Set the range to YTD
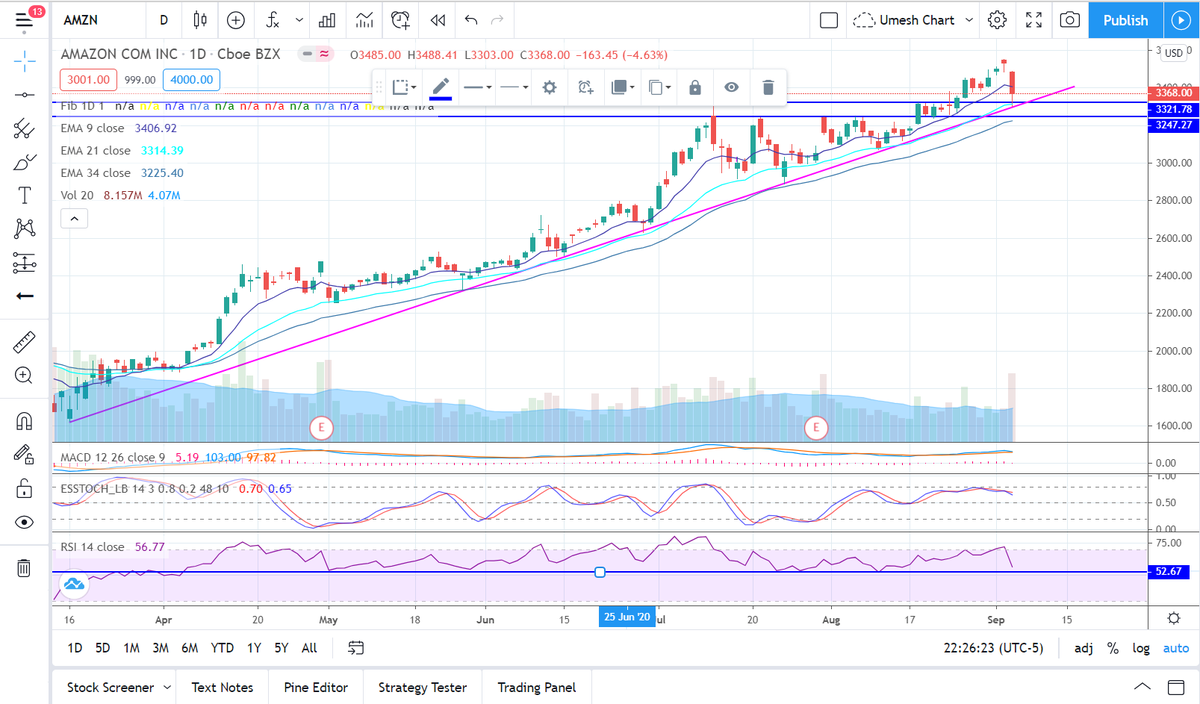The width and height of the screenshot is (1200, 704). [x=222, y=648]
